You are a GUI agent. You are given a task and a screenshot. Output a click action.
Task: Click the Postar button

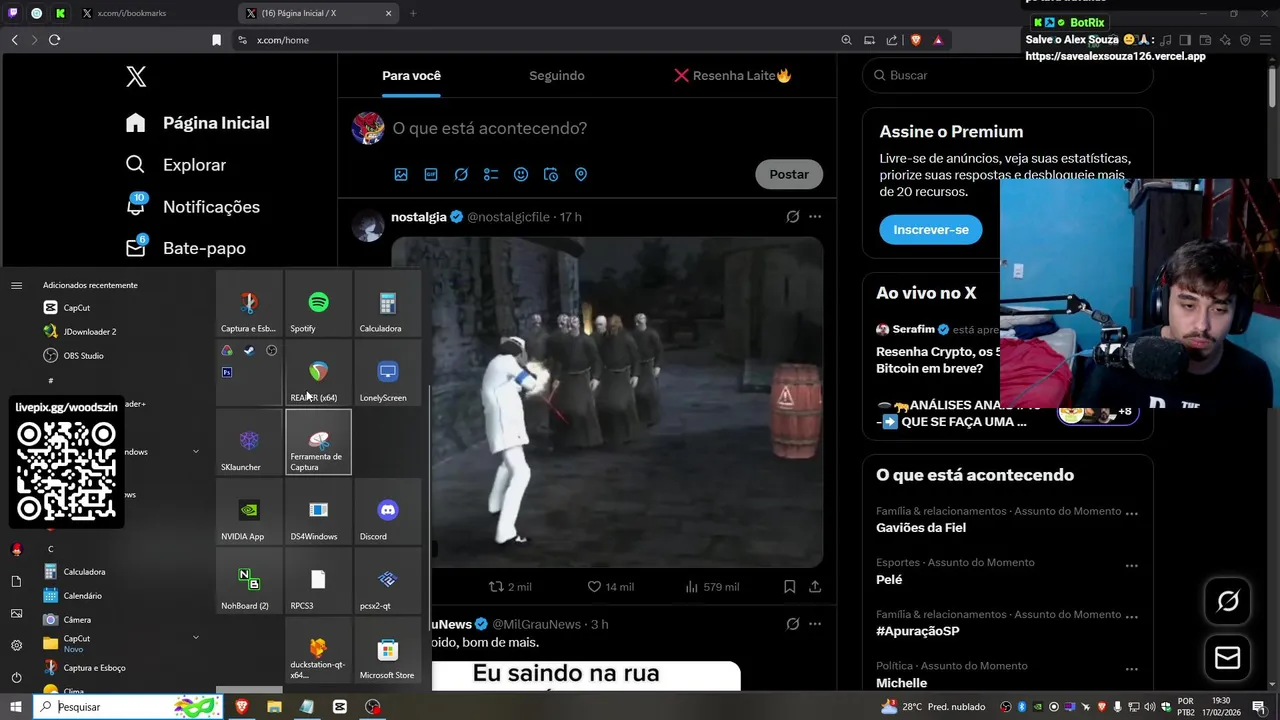point(789,174)
